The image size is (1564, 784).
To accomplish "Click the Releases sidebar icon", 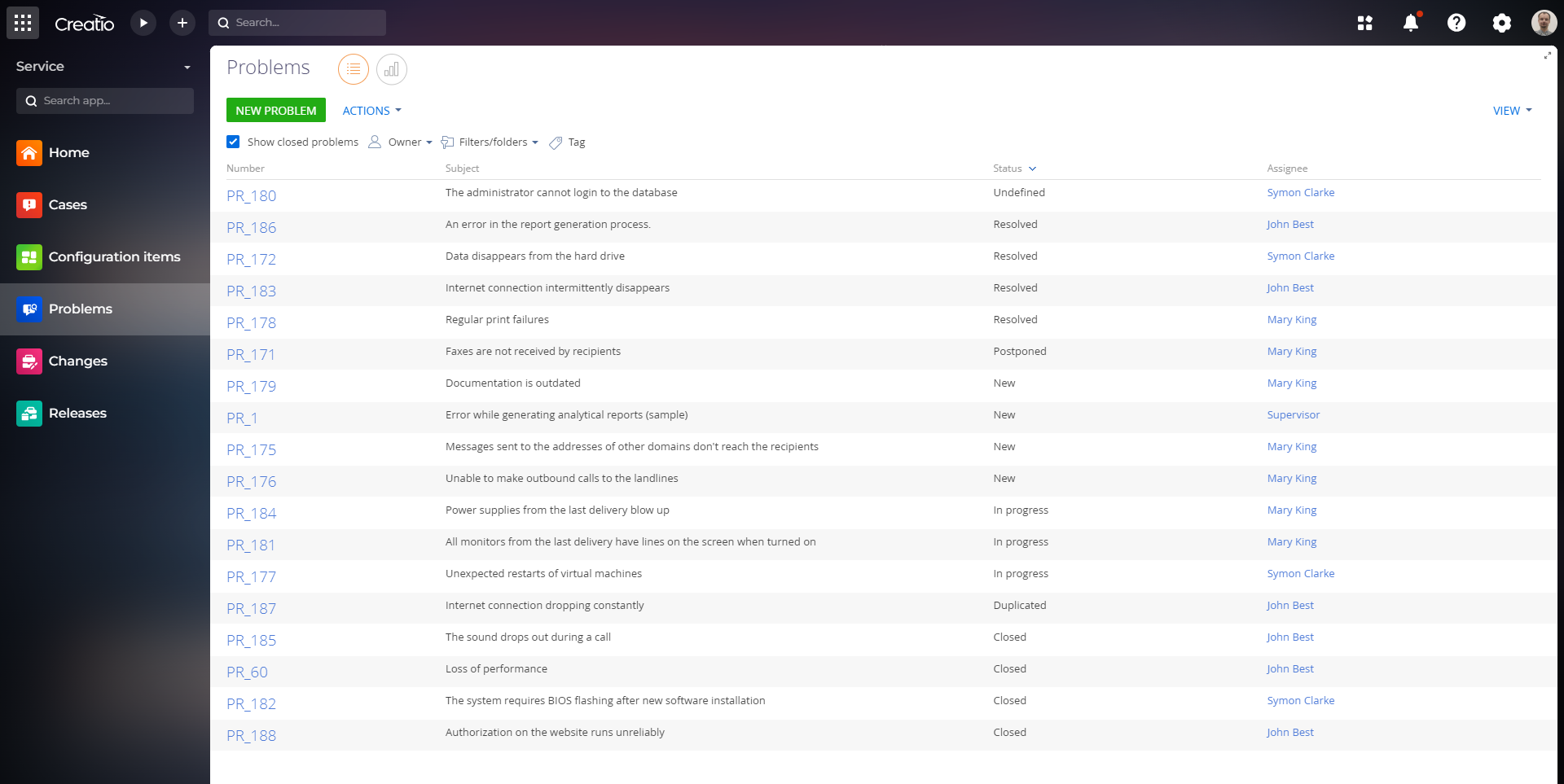I will tap(29, 413).
